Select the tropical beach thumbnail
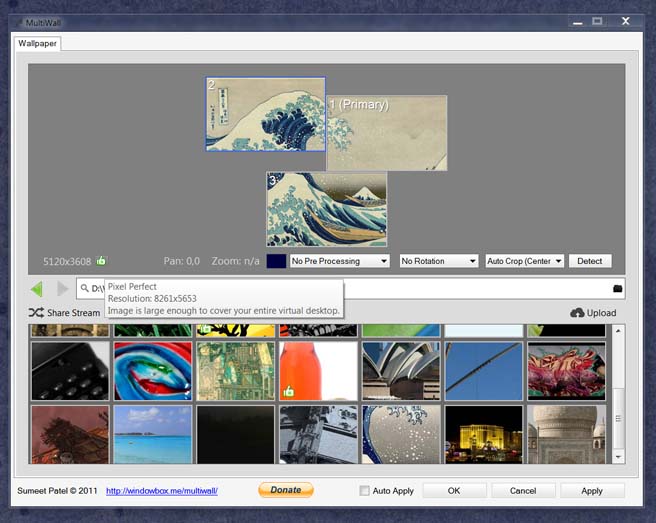 coord(153,434)
